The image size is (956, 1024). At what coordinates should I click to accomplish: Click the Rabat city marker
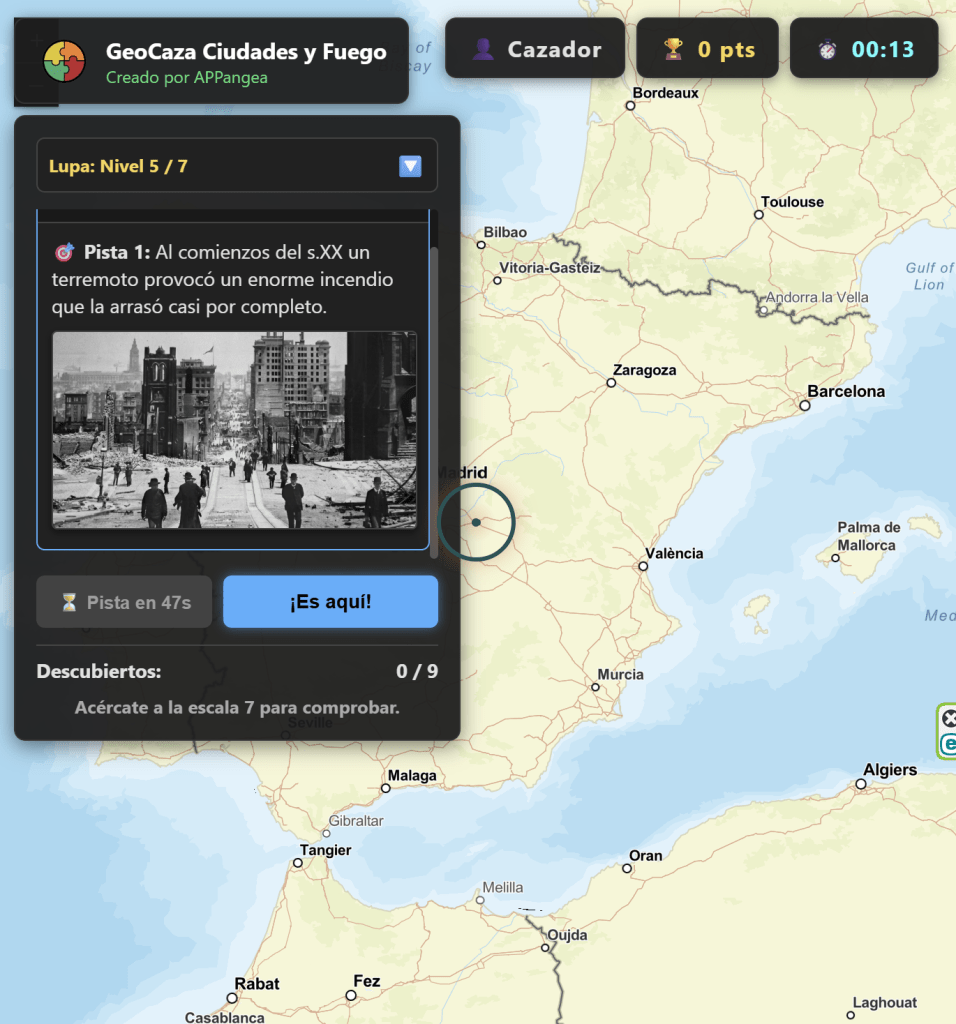(x=232, y=998)
